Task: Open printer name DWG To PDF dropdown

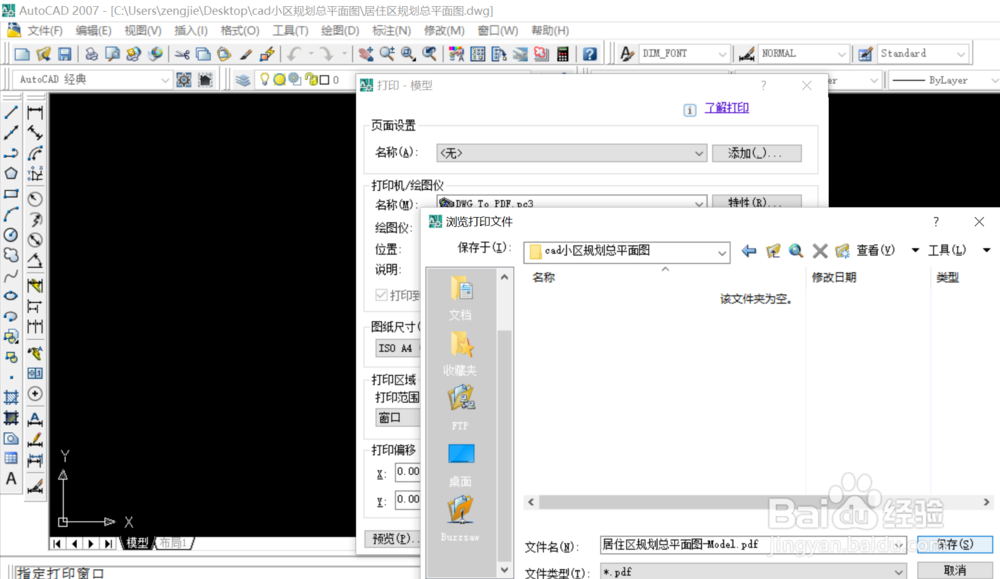Action: point(571,202)
